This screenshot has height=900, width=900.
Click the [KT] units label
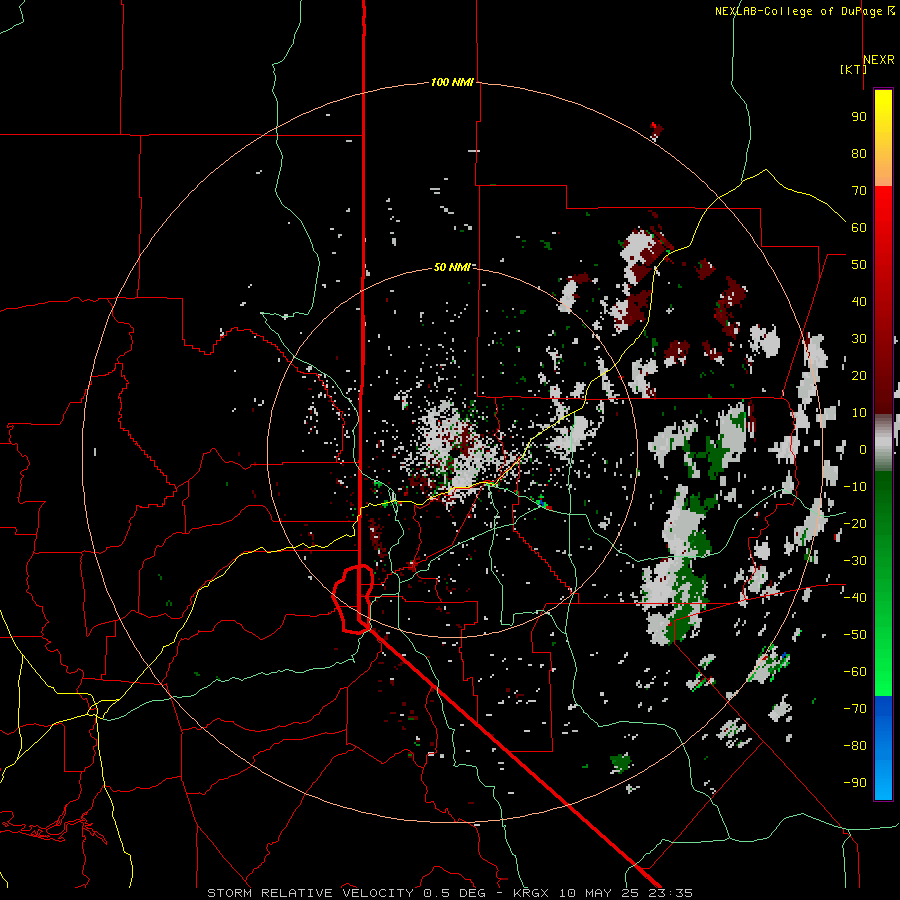point(853,69)
